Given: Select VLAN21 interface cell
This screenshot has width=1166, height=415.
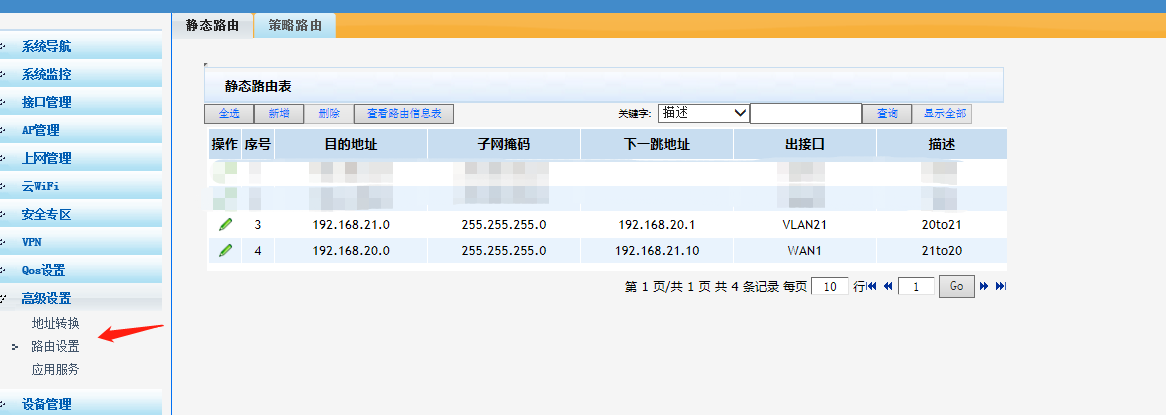Looking at the screenshot, I should point(805,224).
